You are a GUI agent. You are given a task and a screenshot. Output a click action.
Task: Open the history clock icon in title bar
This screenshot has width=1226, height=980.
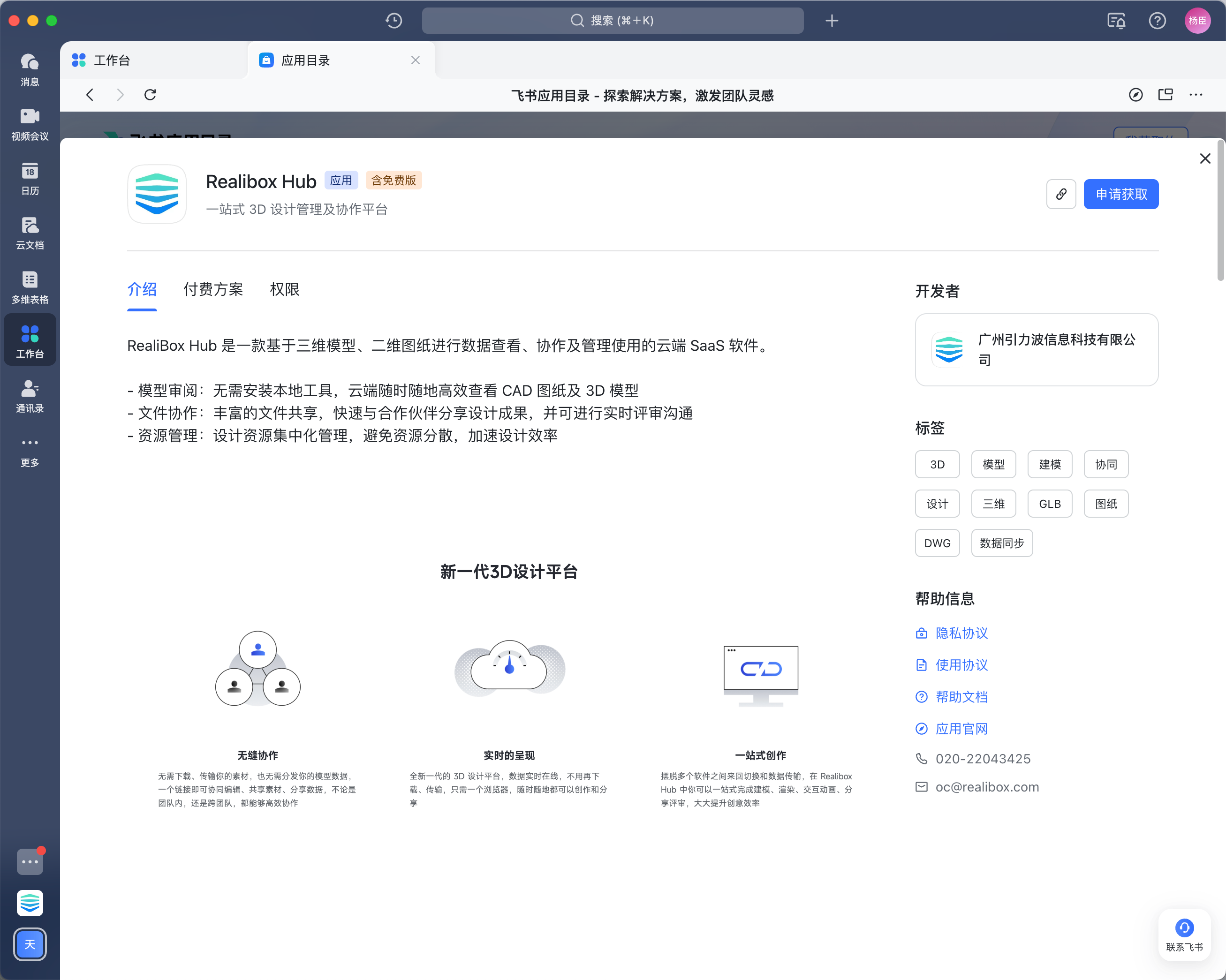point(394,21)
